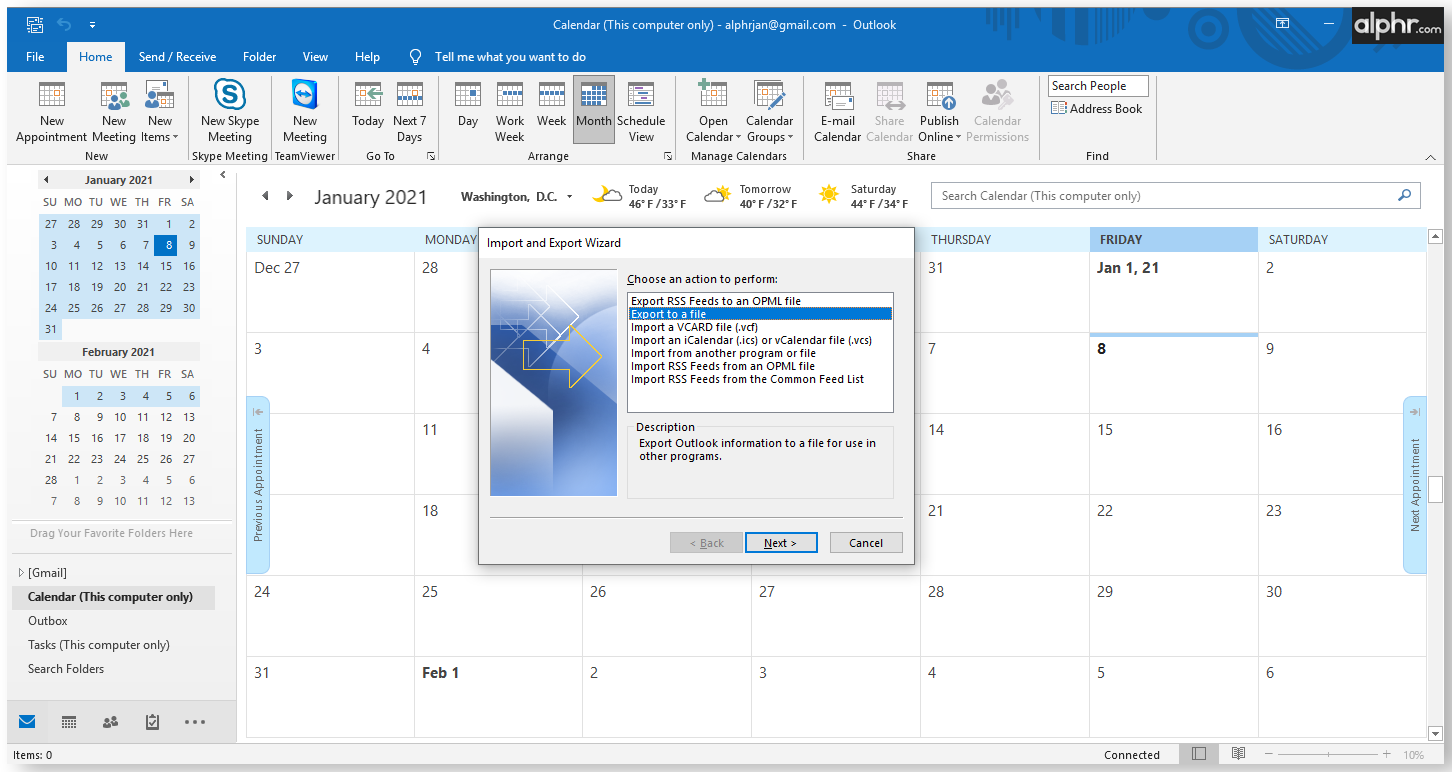This screenshot has height=772, width=1452.
Task: Undo the last action in quick access toolbar
Action: coord(65,23)
